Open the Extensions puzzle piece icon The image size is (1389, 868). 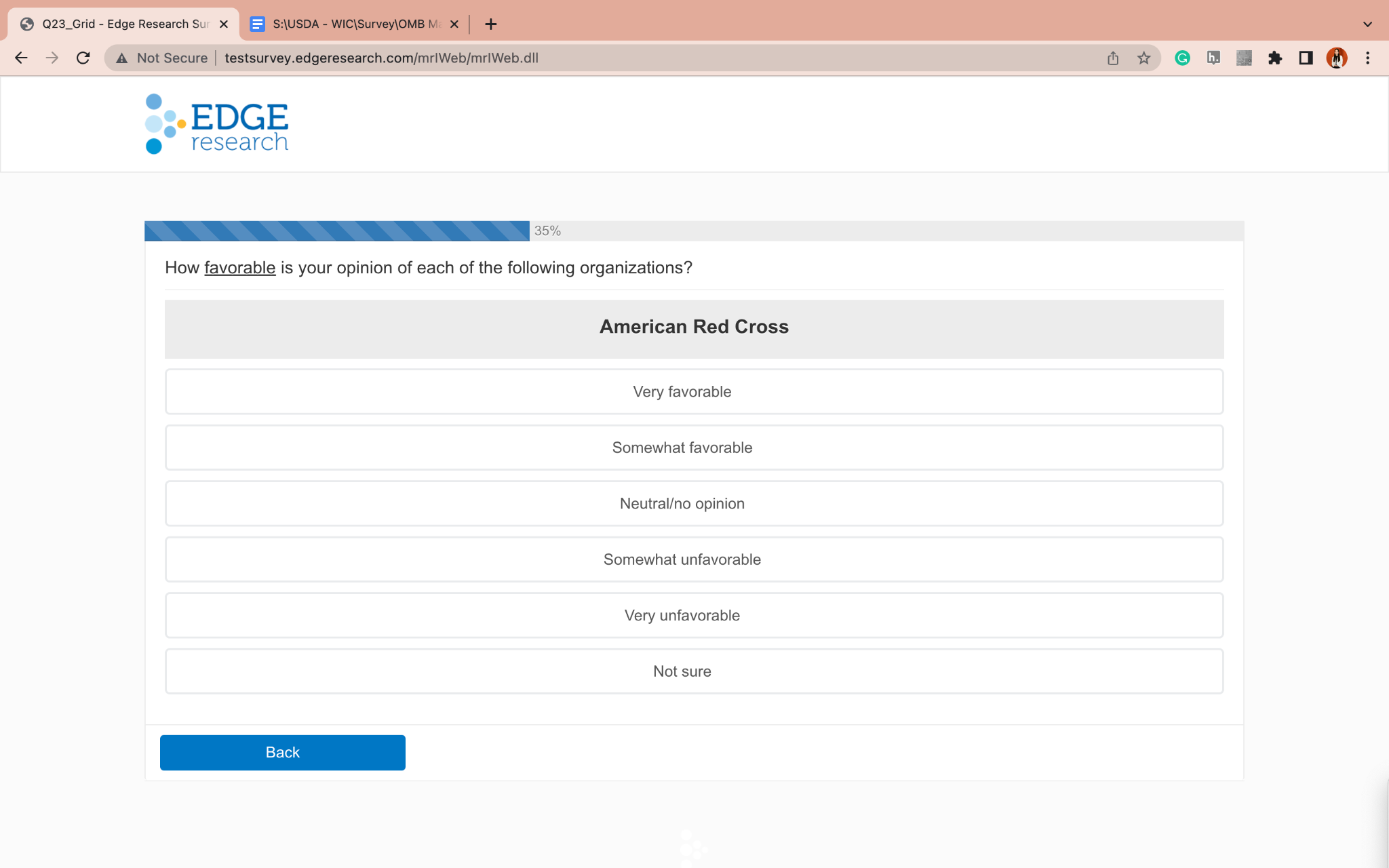click(x=1275, y=58)
